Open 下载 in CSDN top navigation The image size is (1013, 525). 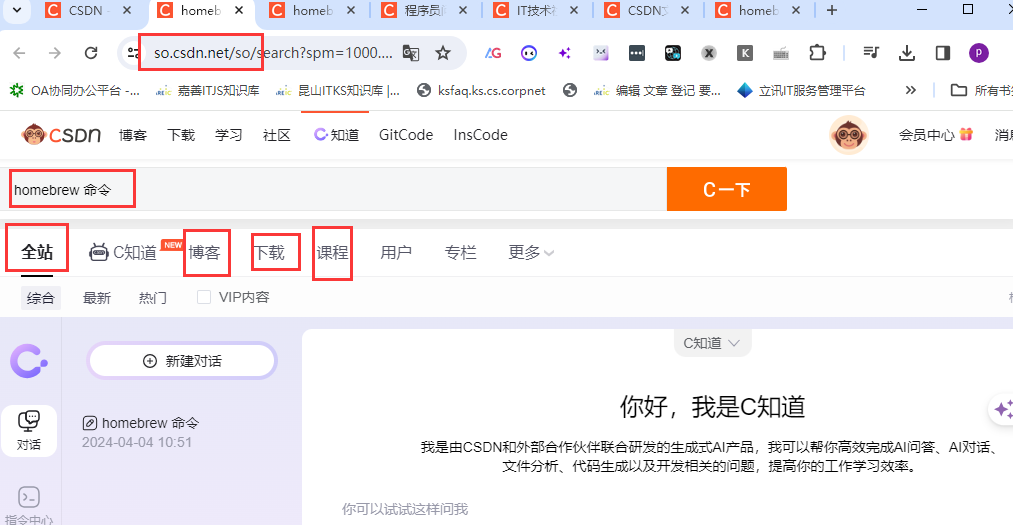pos(181,135)
